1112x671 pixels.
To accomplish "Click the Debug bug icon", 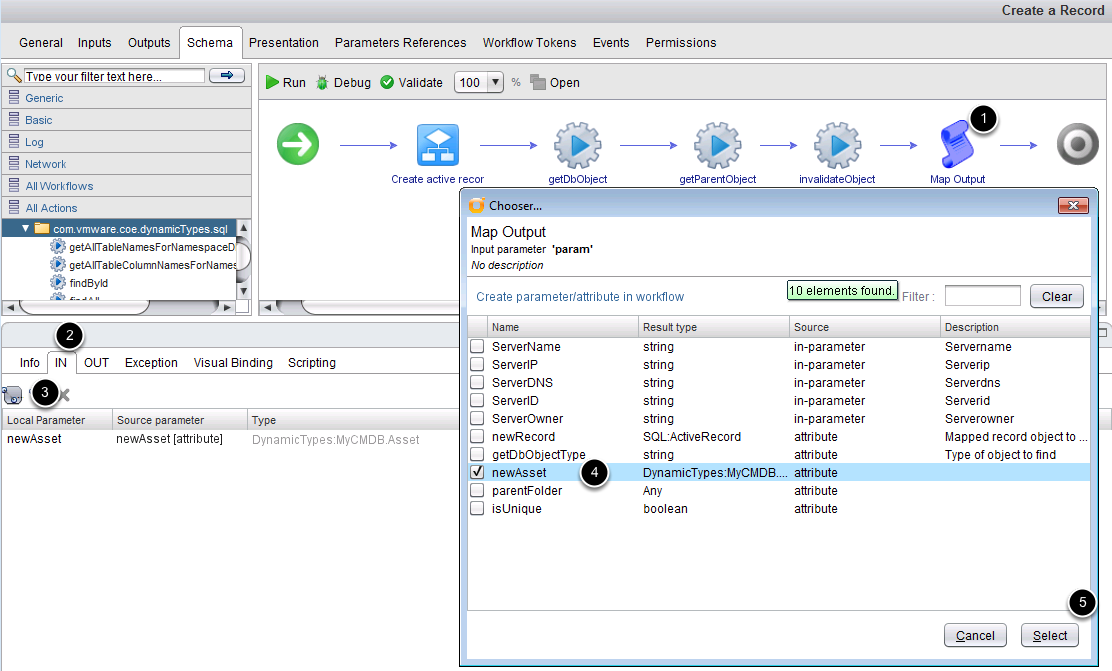I will [322, 82].
